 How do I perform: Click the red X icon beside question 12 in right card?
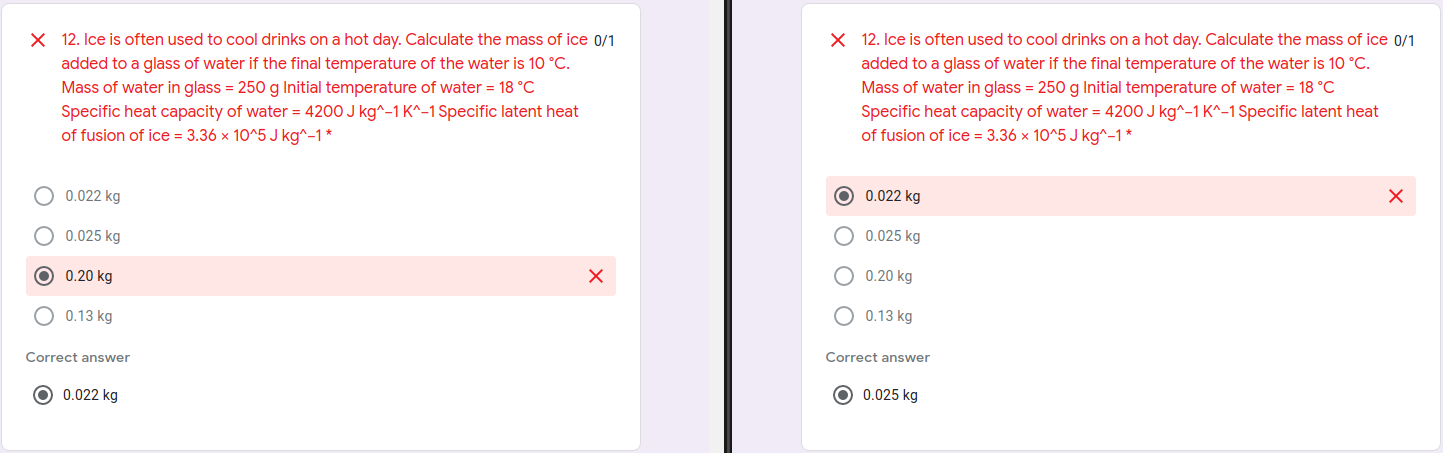pyautogui.click(x=838, y=41)
